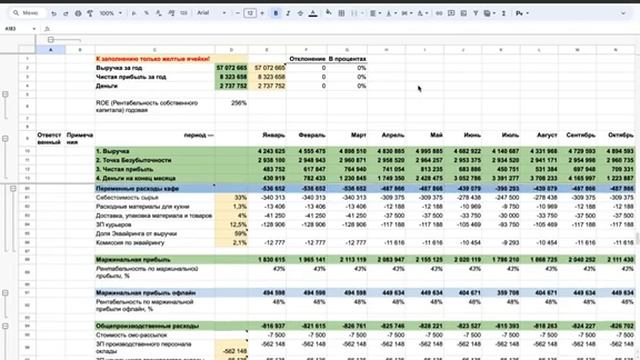Select the font size 12 field
This screenshot has height=360, width=640.
coord(250,13)
